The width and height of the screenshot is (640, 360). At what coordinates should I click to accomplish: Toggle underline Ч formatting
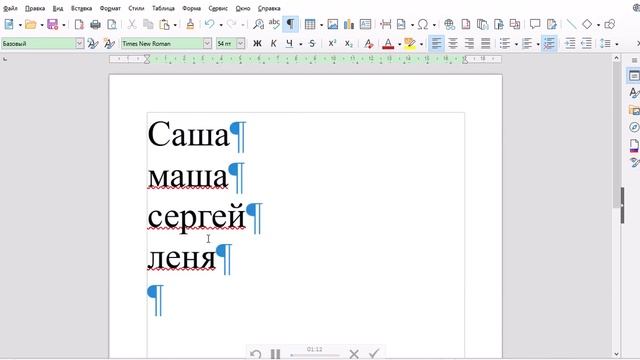[x=289, y=44]
